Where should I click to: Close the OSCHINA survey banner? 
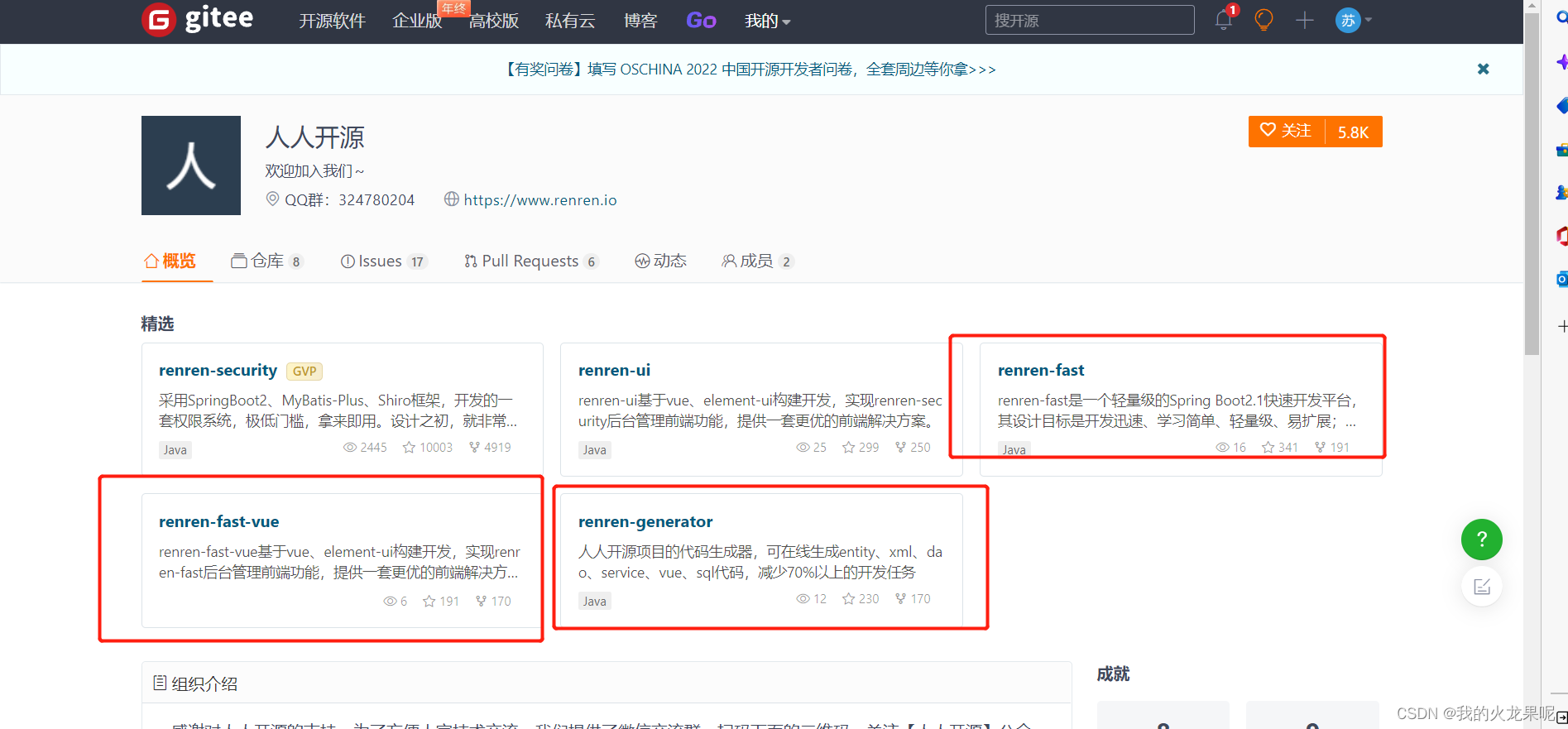tap(1484, 69)
